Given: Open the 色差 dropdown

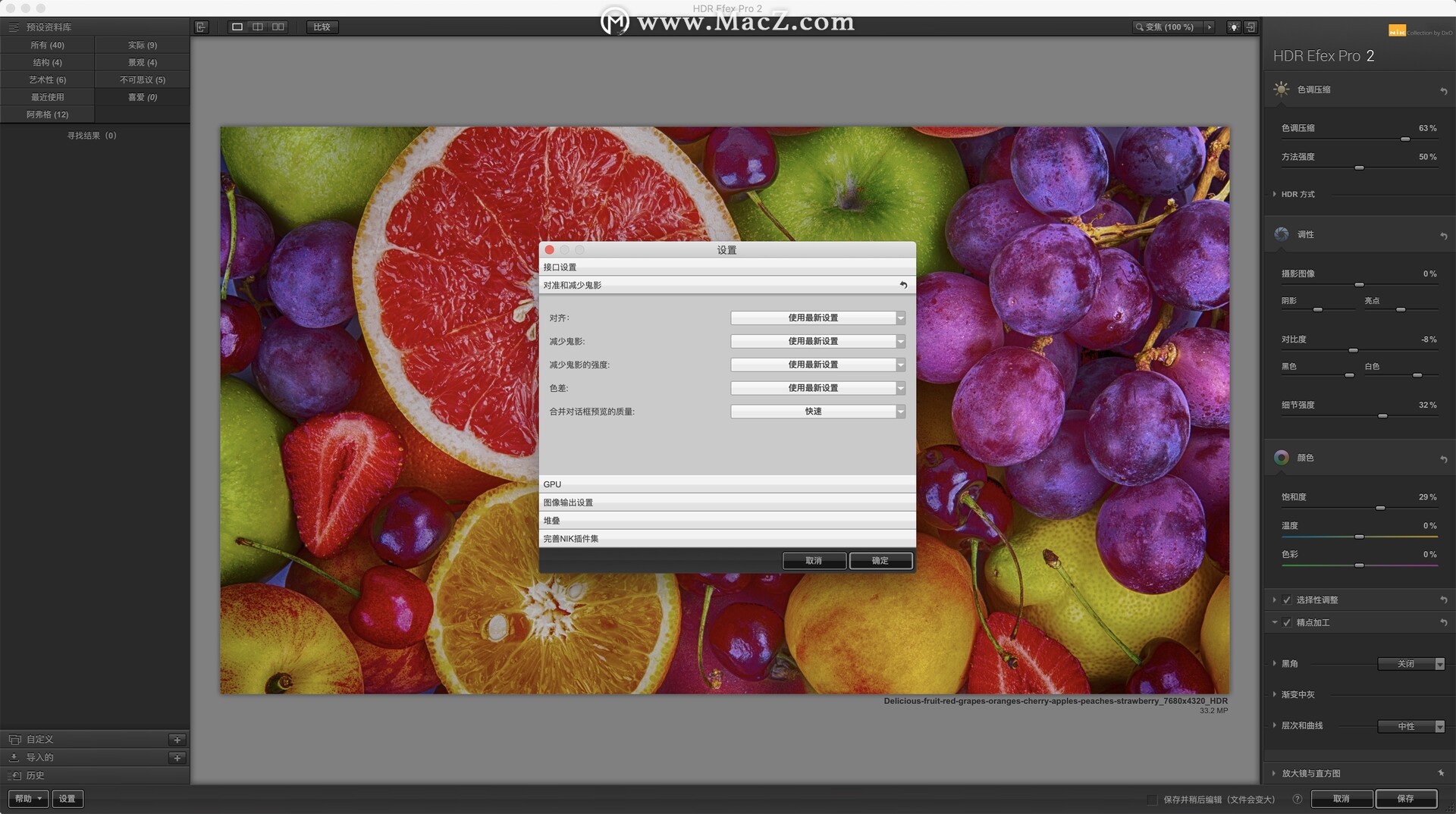Looking at the screenshot, I should (x=817, y=388).
